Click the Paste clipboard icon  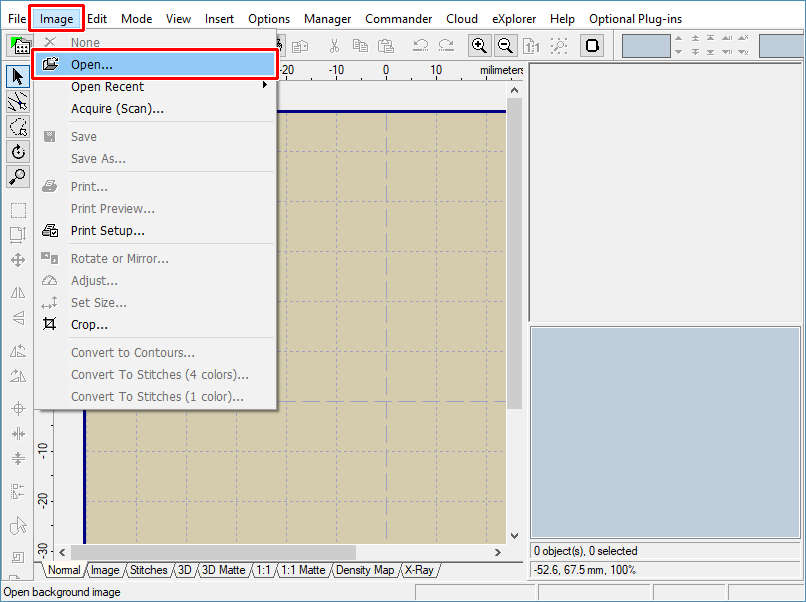[x=386, y=46]
